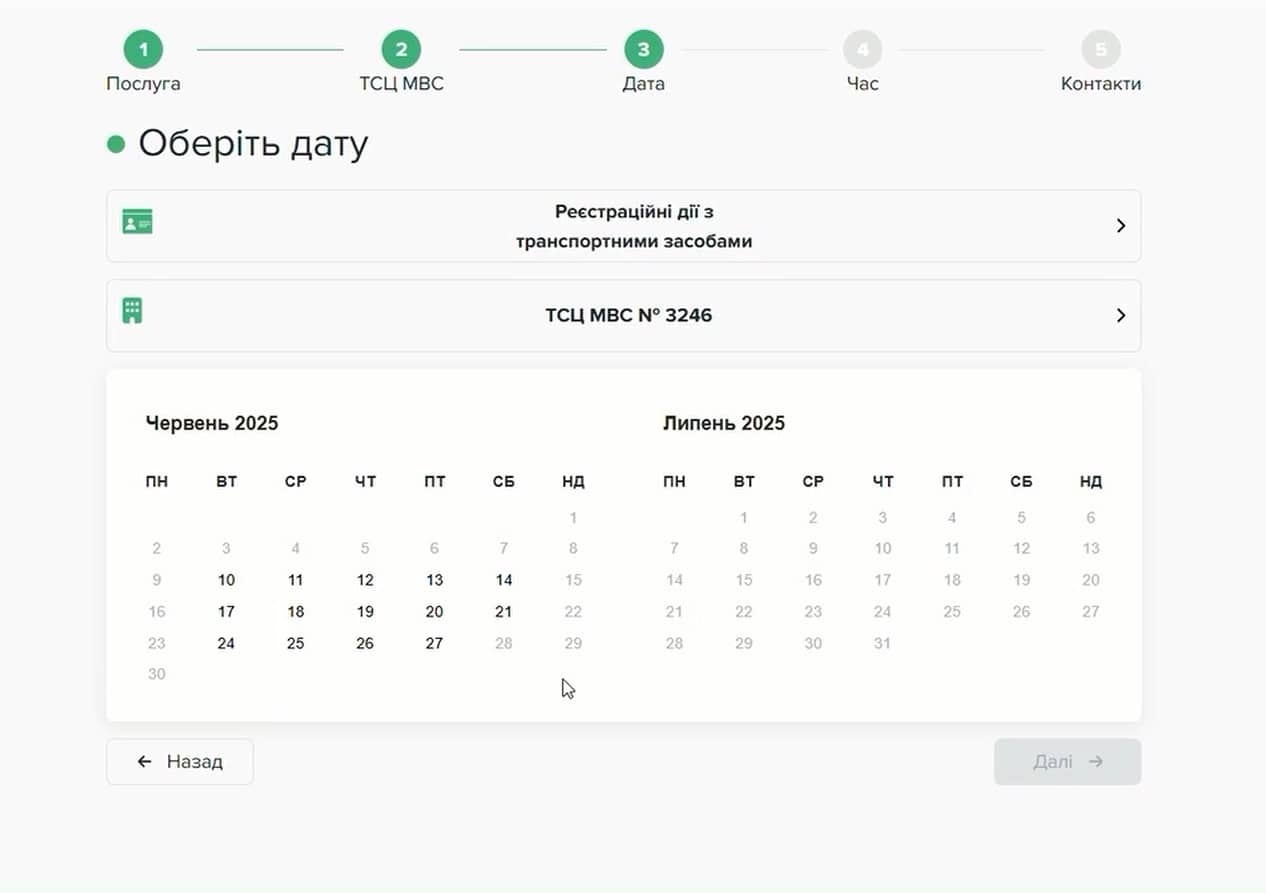Click the disabled date June 9
Viewport: 1266px width, 893px height.
coord(157,580)
